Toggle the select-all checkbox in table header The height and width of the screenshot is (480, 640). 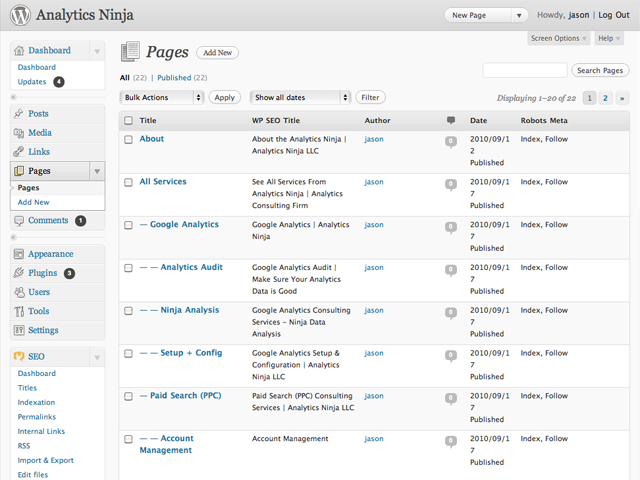click(x=128, y=121)
